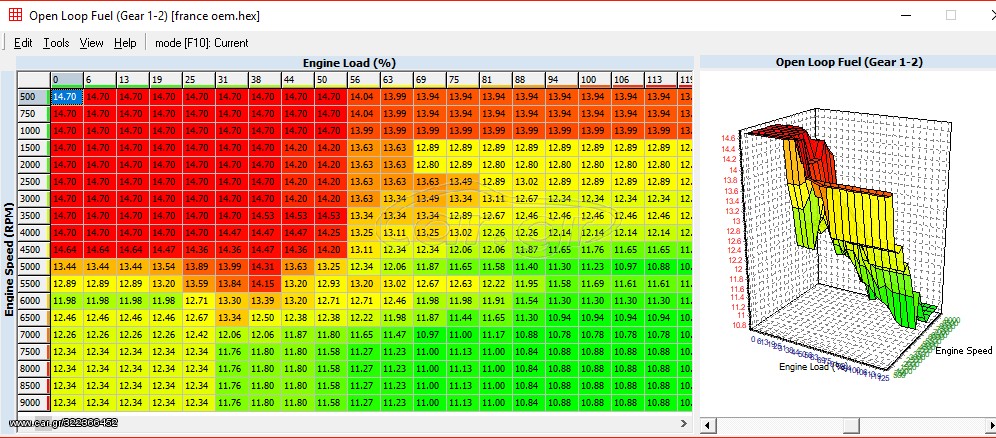Open the View menu
Image resolution: width=996 pixels, height=438 pixels.
pyautogui.click(x=91, y=43)
